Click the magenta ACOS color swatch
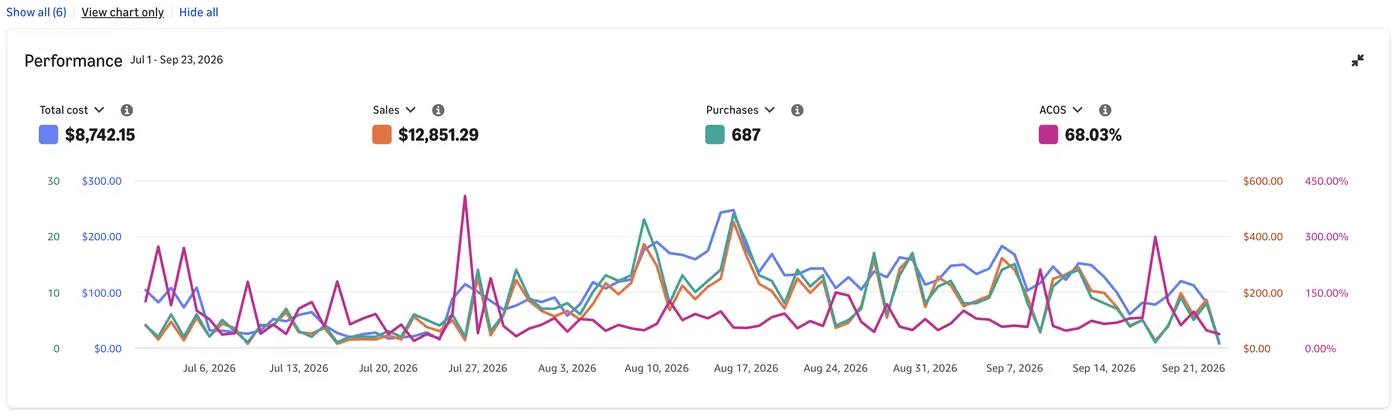The width and height of the screenshot is (1400, 418). (1048, 134)
